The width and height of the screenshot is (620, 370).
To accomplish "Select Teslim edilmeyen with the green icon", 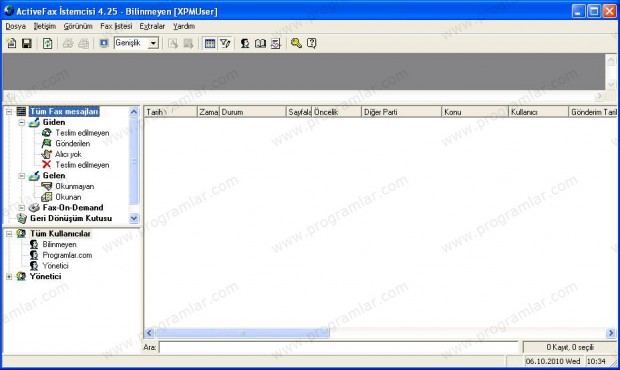I will point(82,133).
